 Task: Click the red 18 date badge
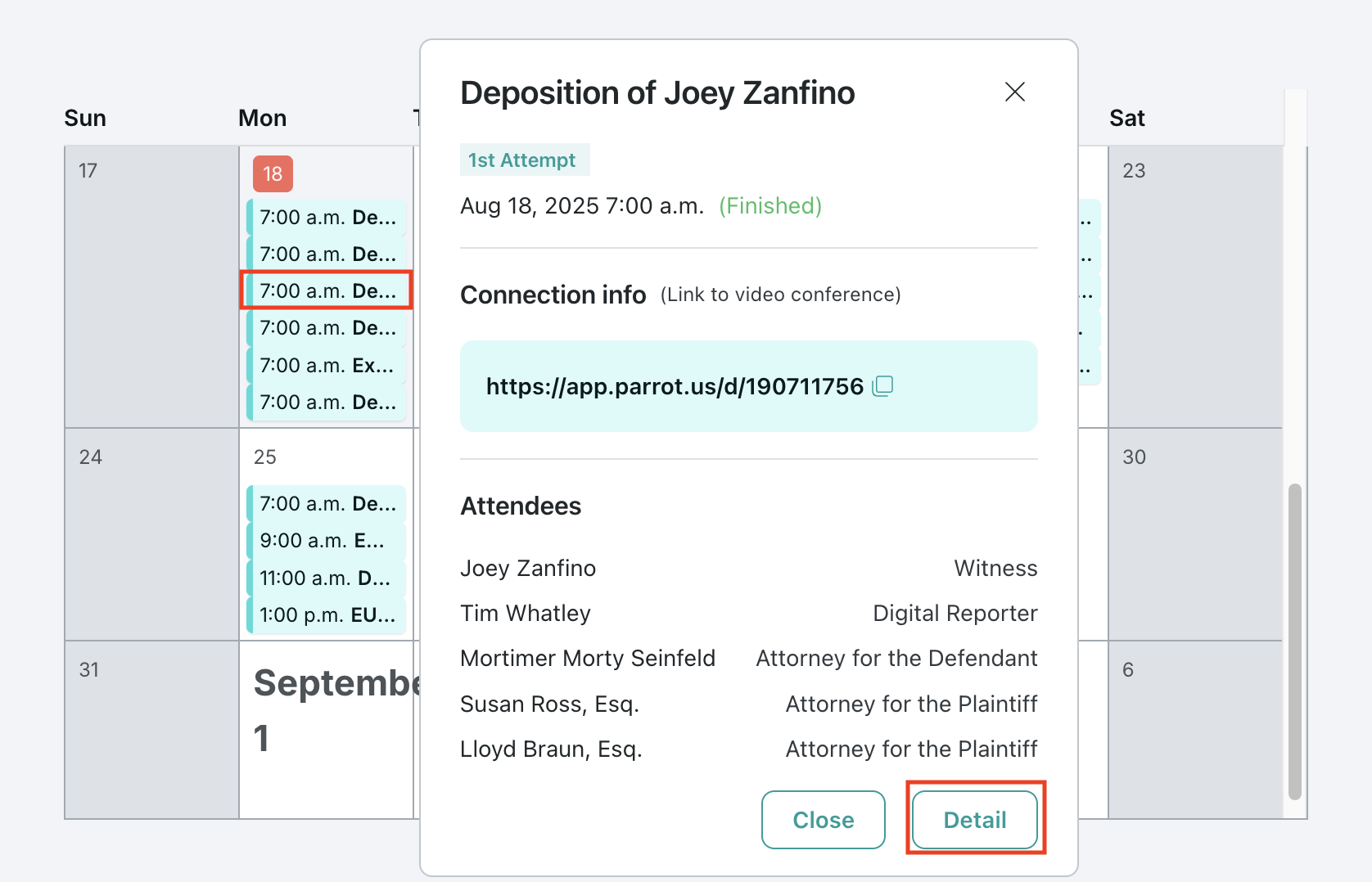point(272,173)
